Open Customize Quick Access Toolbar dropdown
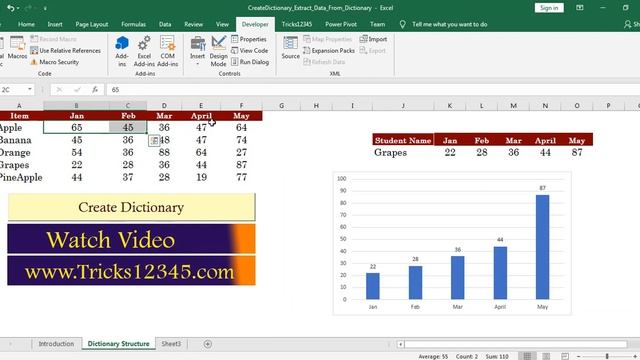This screenshot has height=360, width=640. coord(45,8)
